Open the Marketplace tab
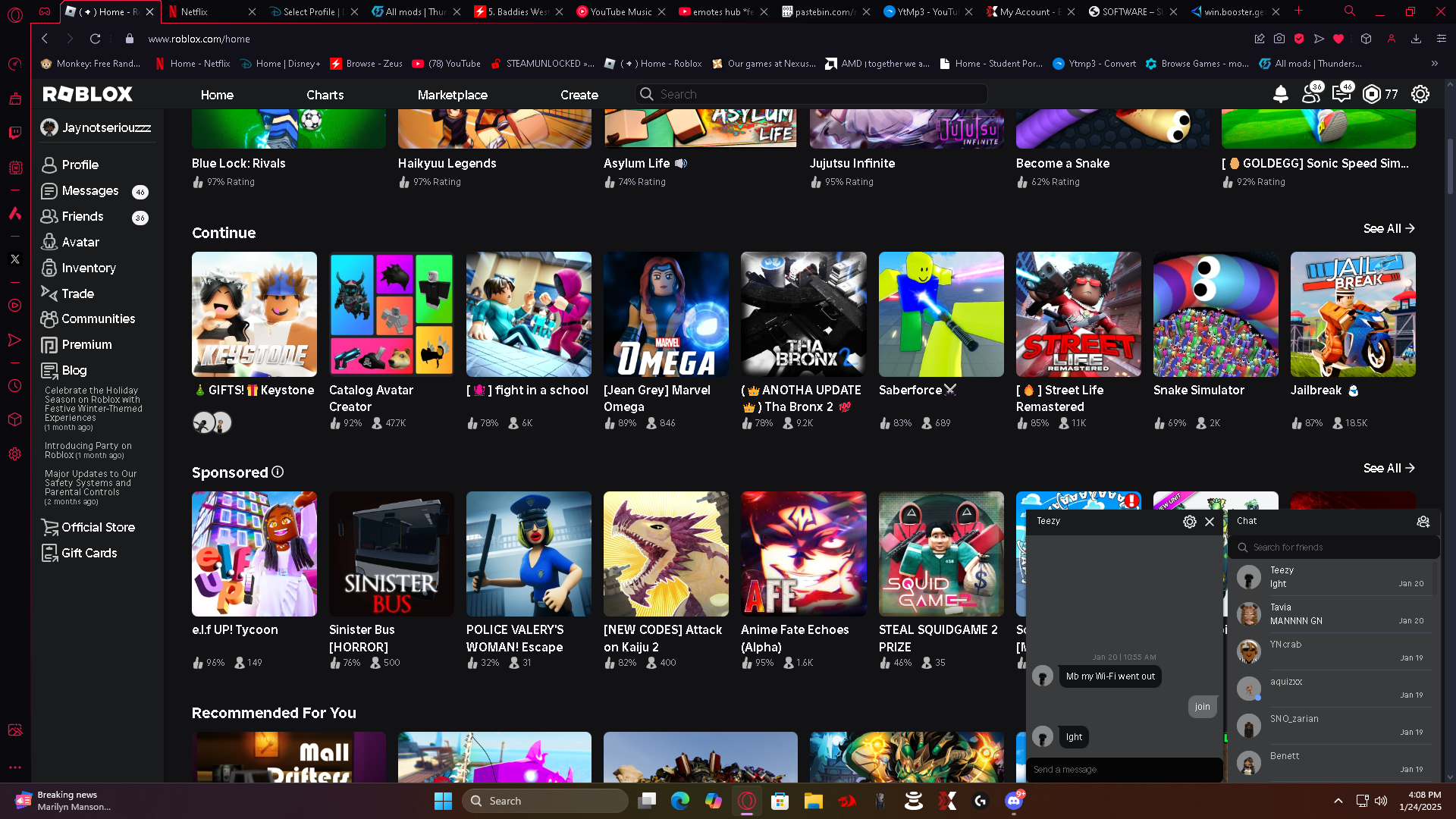The height and width of the screenshot is (819, 1456). coord(452,95)
